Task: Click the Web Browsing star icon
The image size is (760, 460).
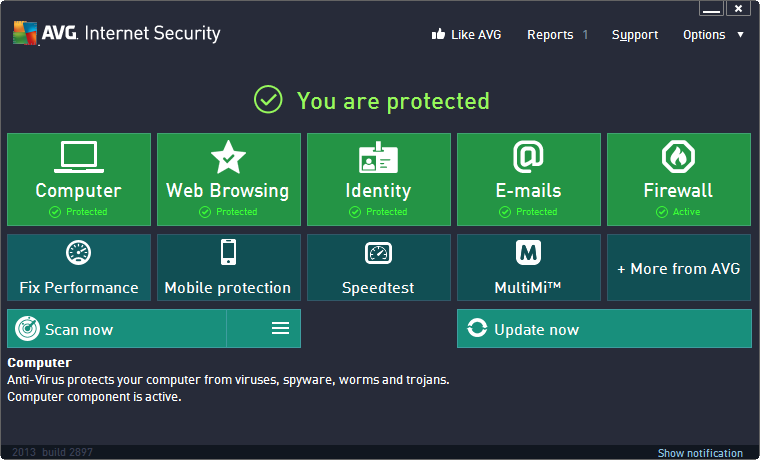Action: coord(228,157)
